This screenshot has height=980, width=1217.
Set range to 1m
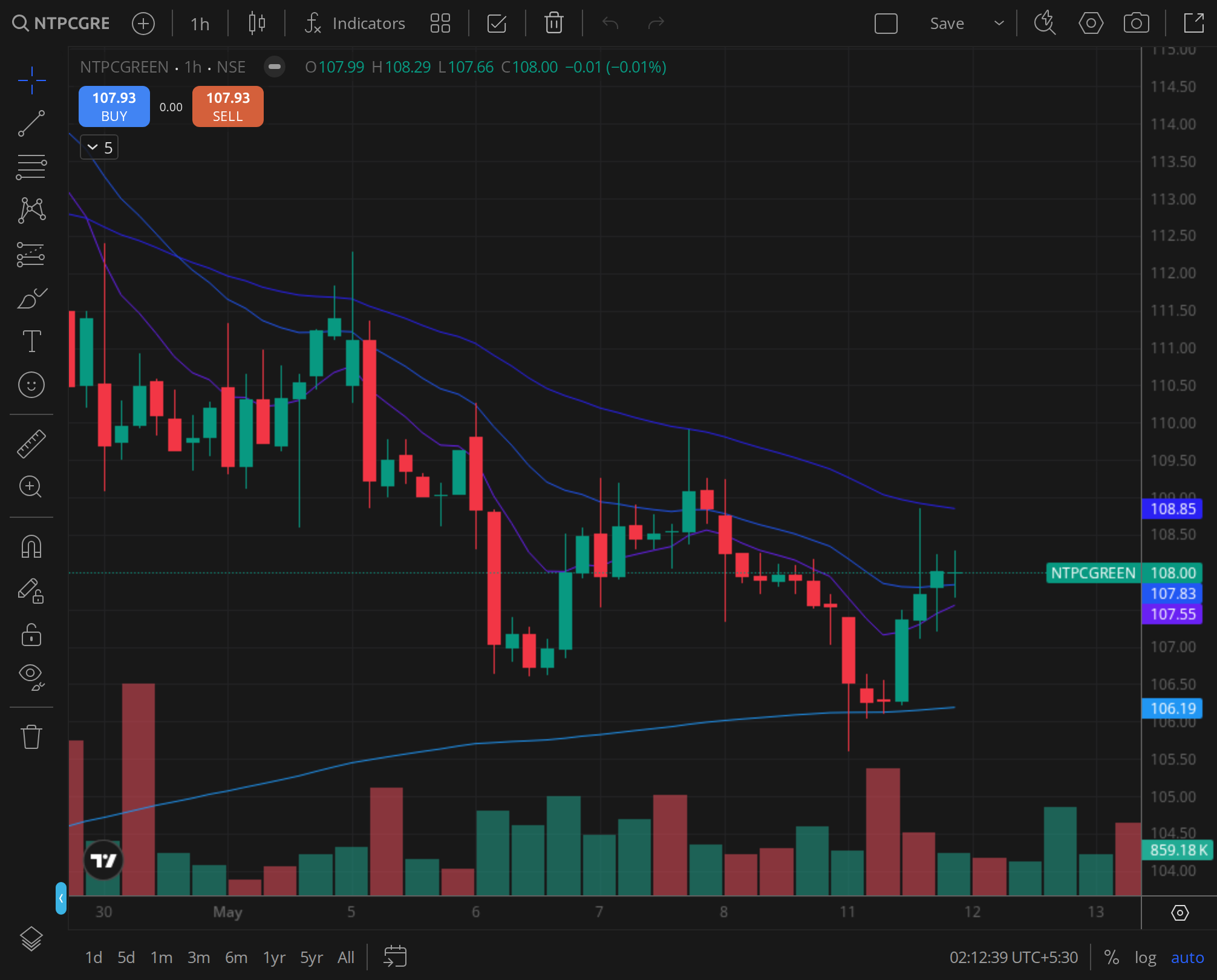pyautogui.click(x=162, y=958)
